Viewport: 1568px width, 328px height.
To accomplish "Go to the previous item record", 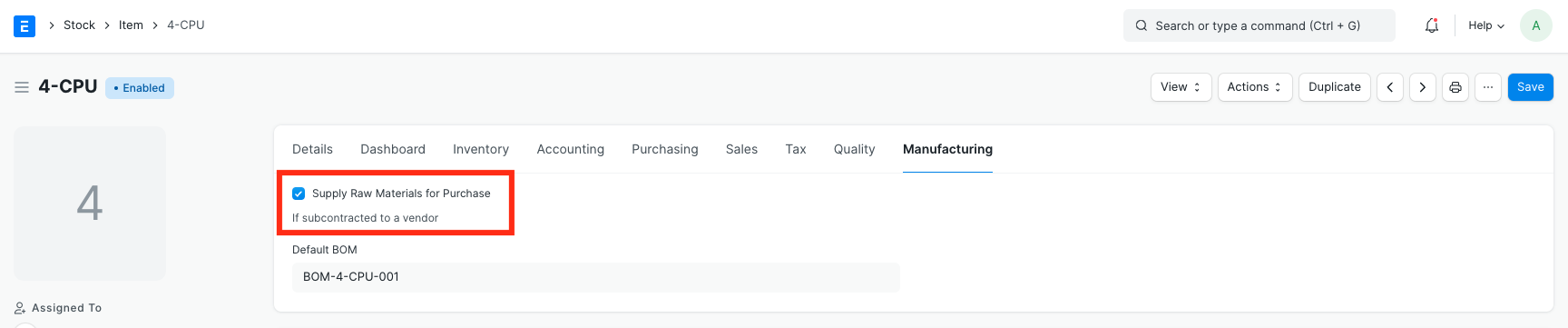I will [x=1390, y=87].
